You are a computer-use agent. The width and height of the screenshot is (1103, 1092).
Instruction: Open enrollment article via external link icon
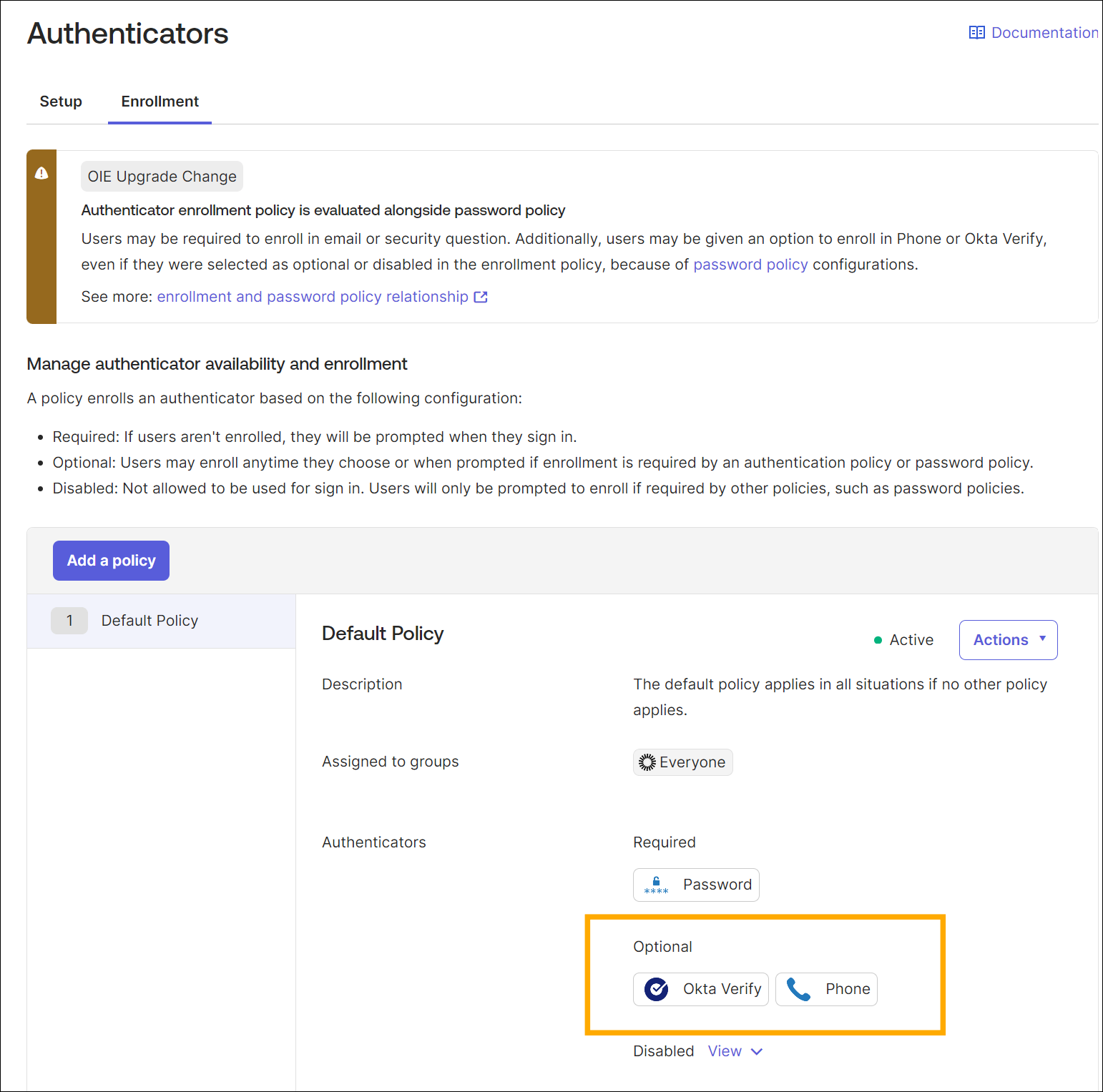pos(480,296)
